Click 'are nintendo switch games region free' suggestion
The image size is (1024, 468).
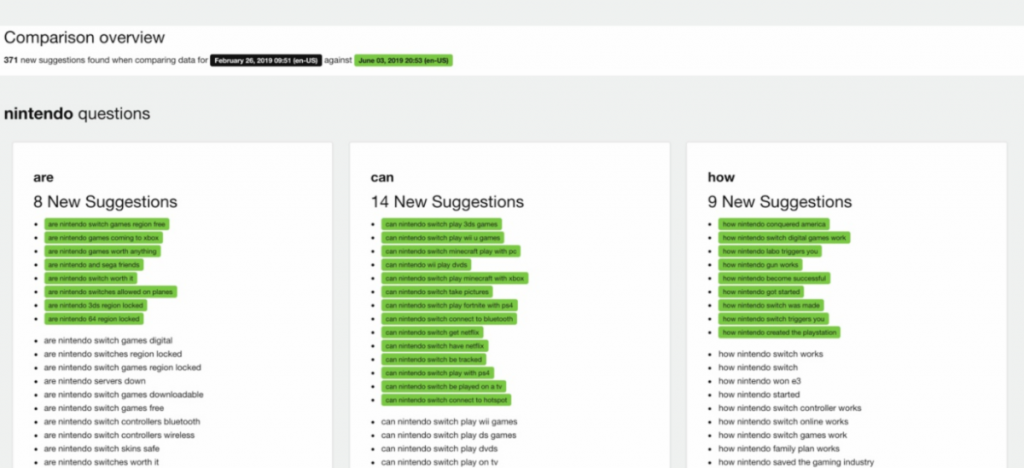(106, 224)
